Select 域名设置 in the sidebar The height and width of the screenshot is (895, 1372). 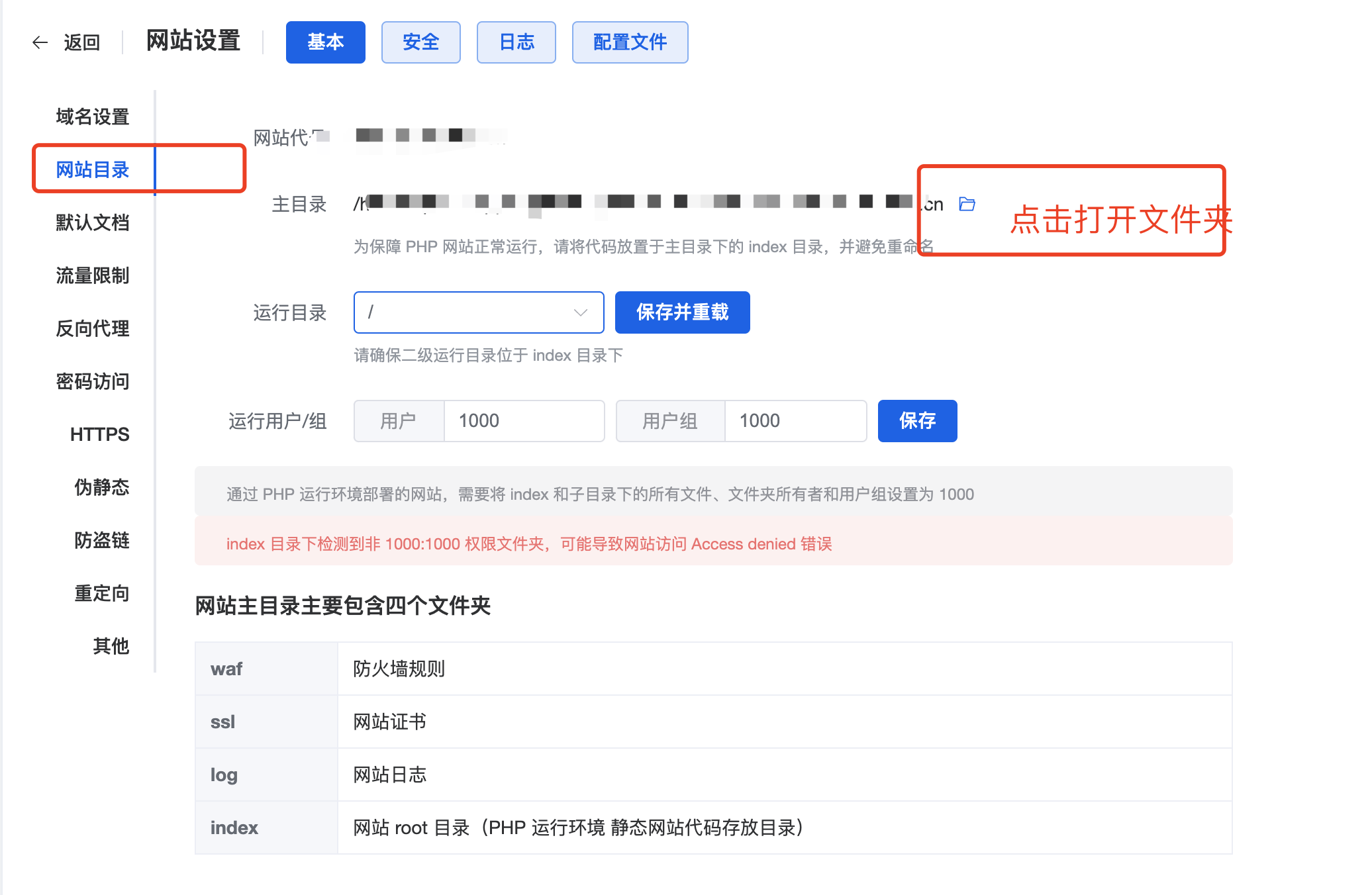point(92,116)
